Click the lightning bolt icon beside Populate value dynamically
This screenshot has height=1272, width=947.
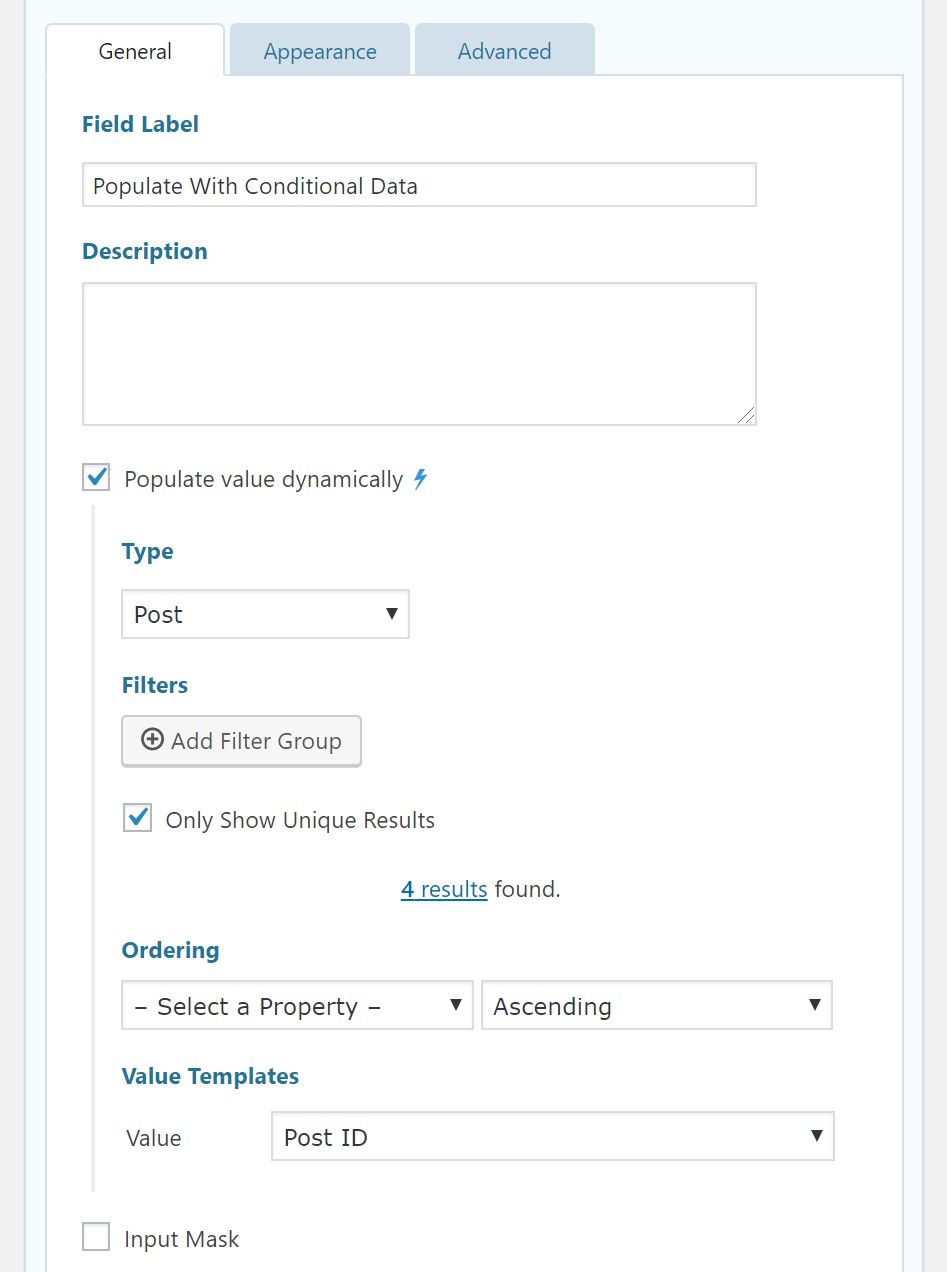coord(421,480)
